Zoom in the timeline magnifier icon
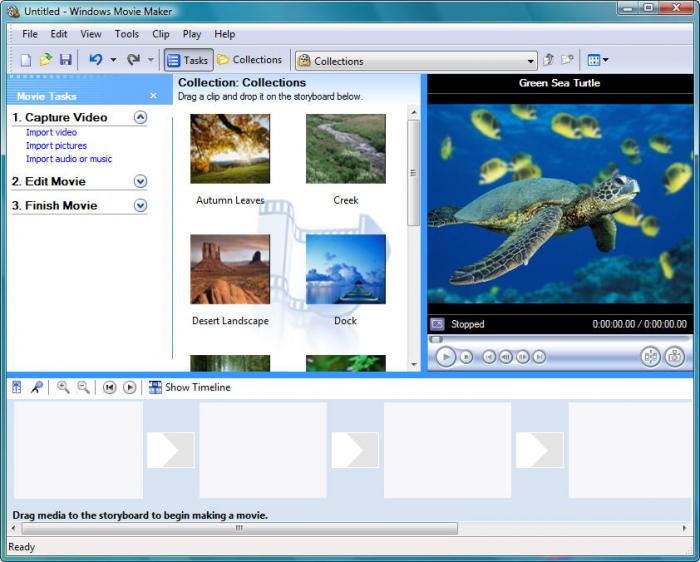Screen dimensions: 700x562 click(63, 387)
